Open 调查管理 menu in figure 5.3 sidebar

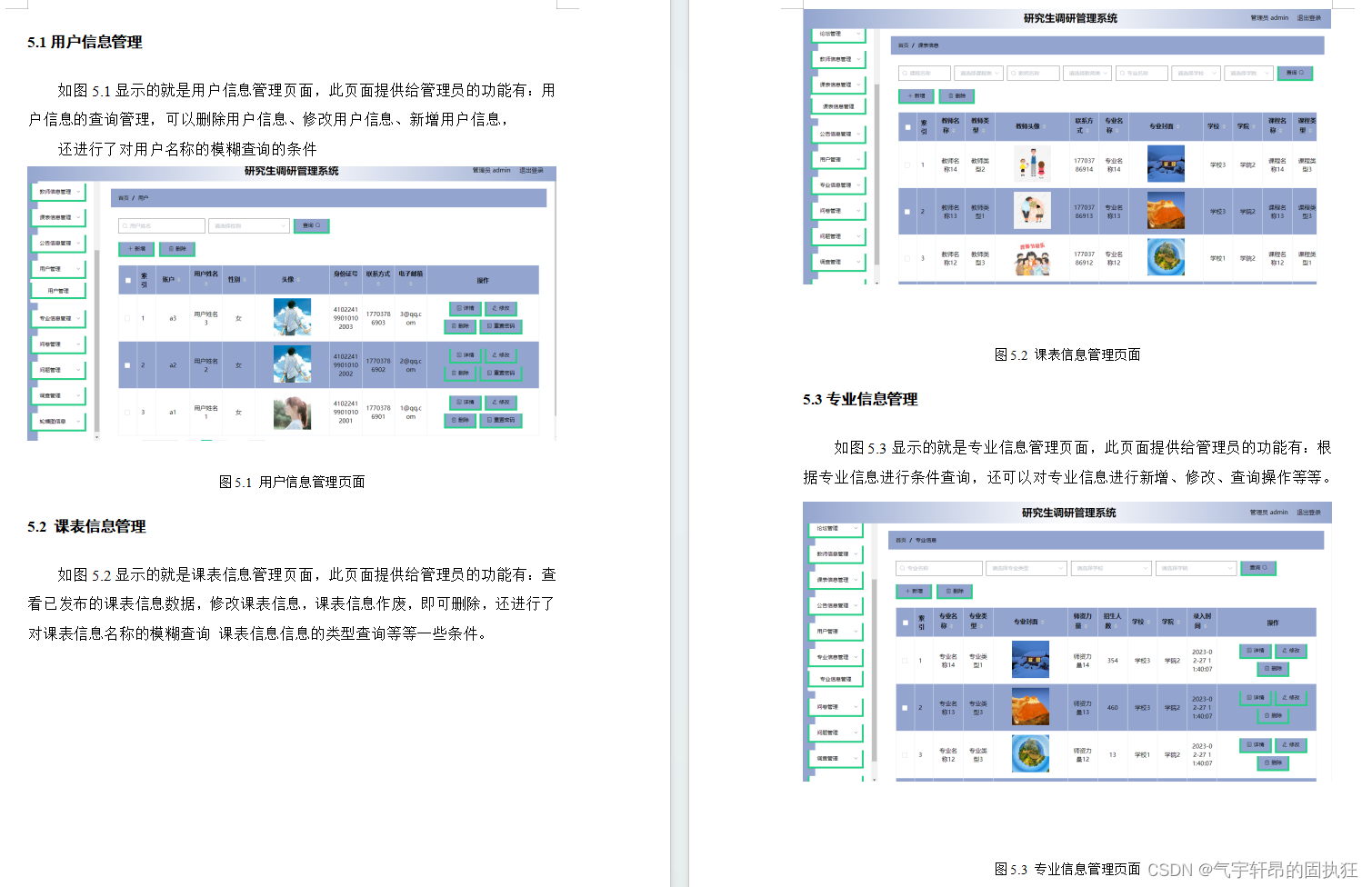(834, 758)
